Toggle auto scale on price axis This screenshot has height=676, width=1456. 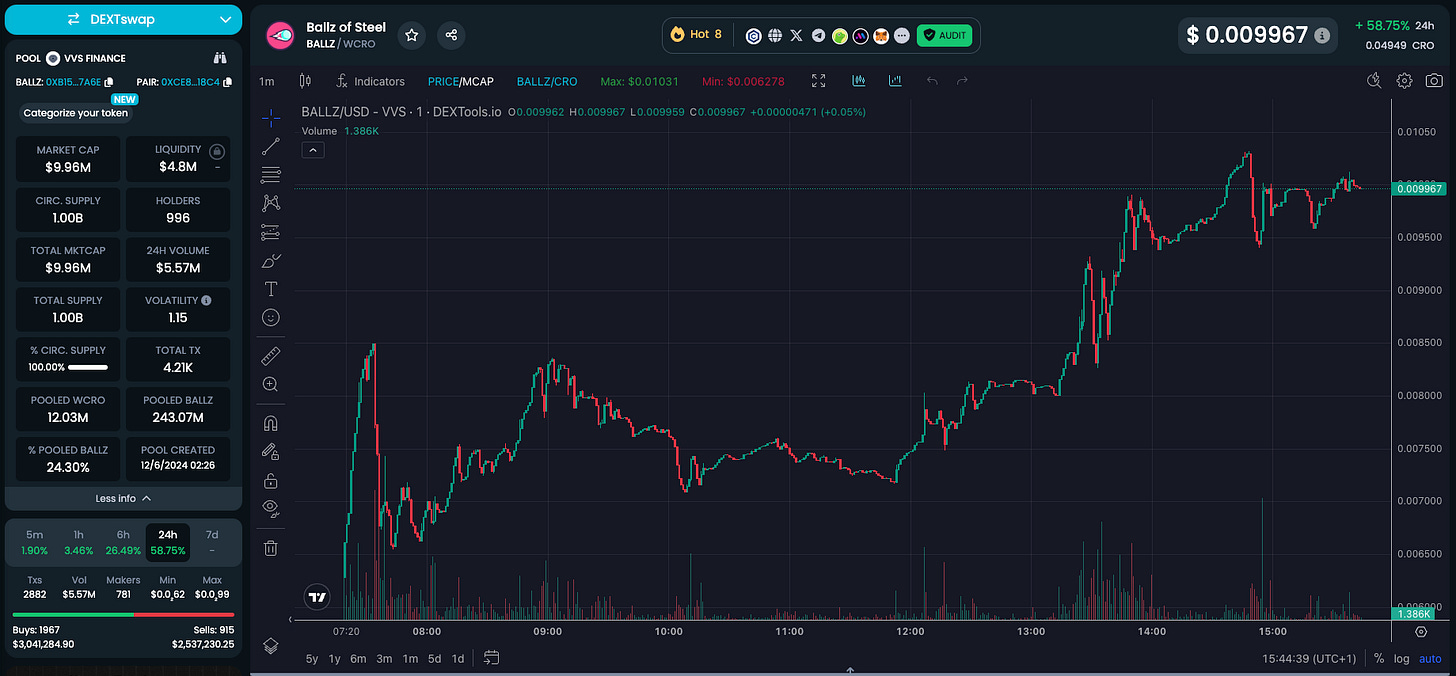tap(1431, 658)
